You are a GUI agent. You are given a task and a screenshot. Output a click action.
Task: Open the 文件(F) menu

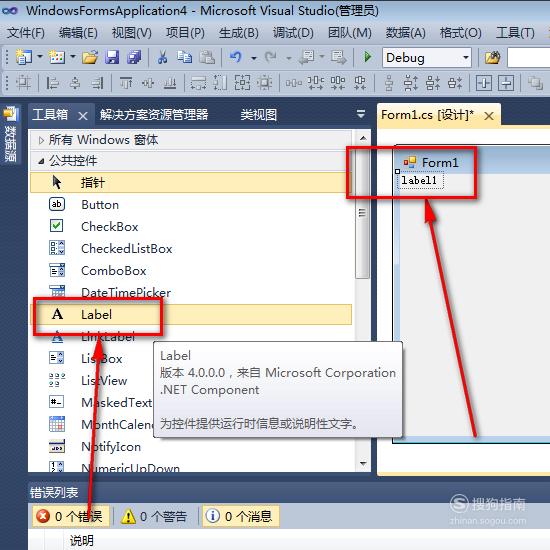(26, 33)
